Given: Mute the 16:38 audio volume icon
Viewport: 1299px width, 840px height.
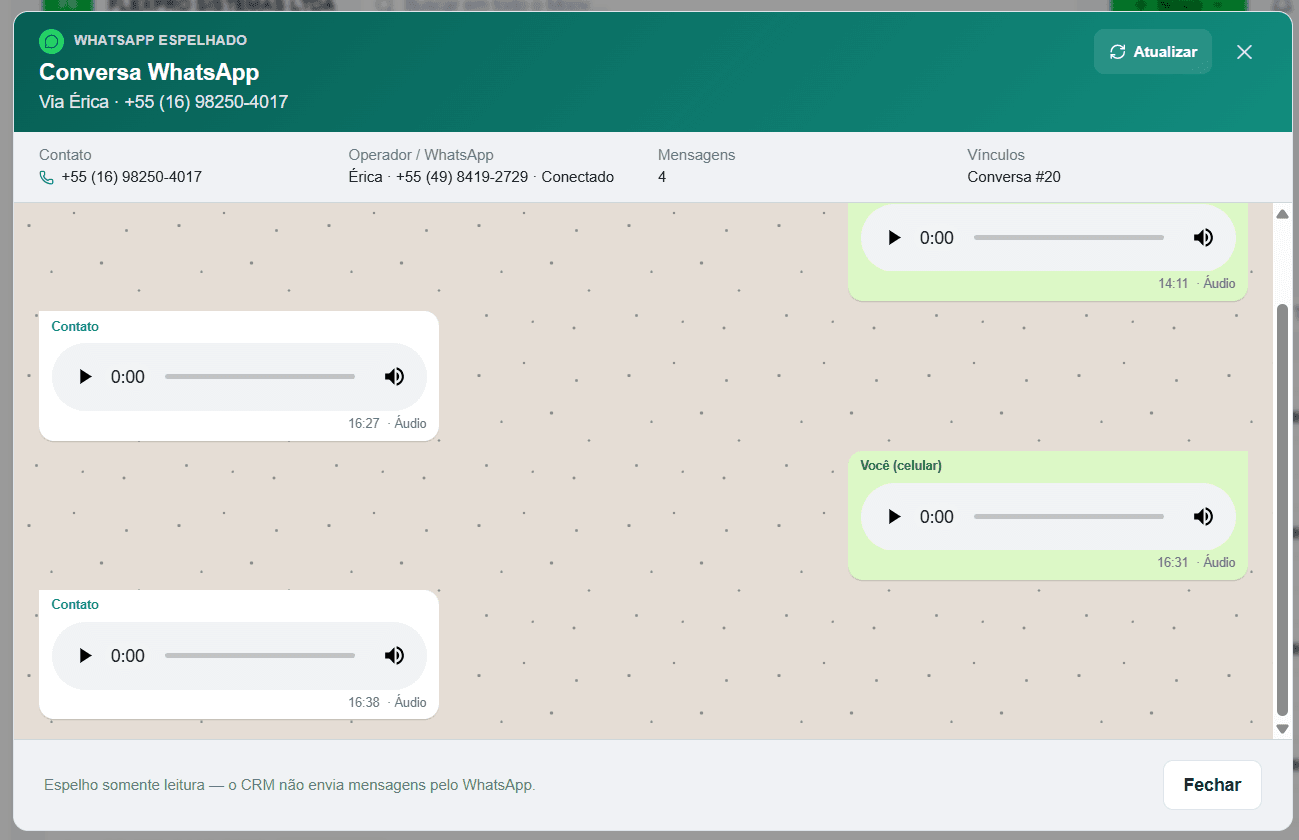Looking at the screenshot, I should coord(394,656).
